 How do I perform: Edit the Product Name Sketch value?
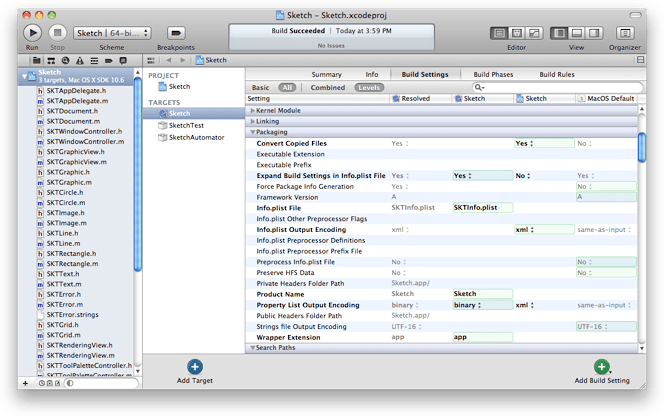click(482, 294)
